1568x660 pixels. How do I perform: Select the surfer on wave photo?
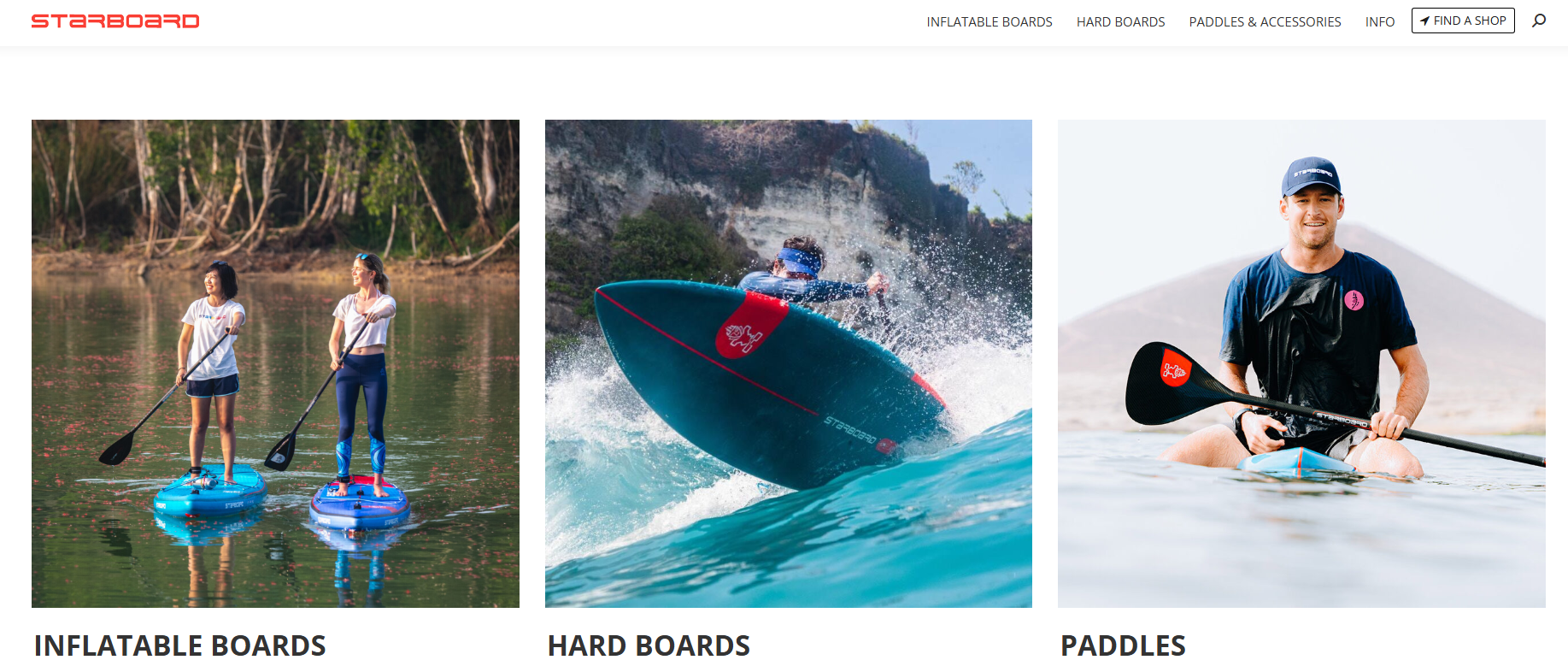pyautogui.click(x=789, y=363)
